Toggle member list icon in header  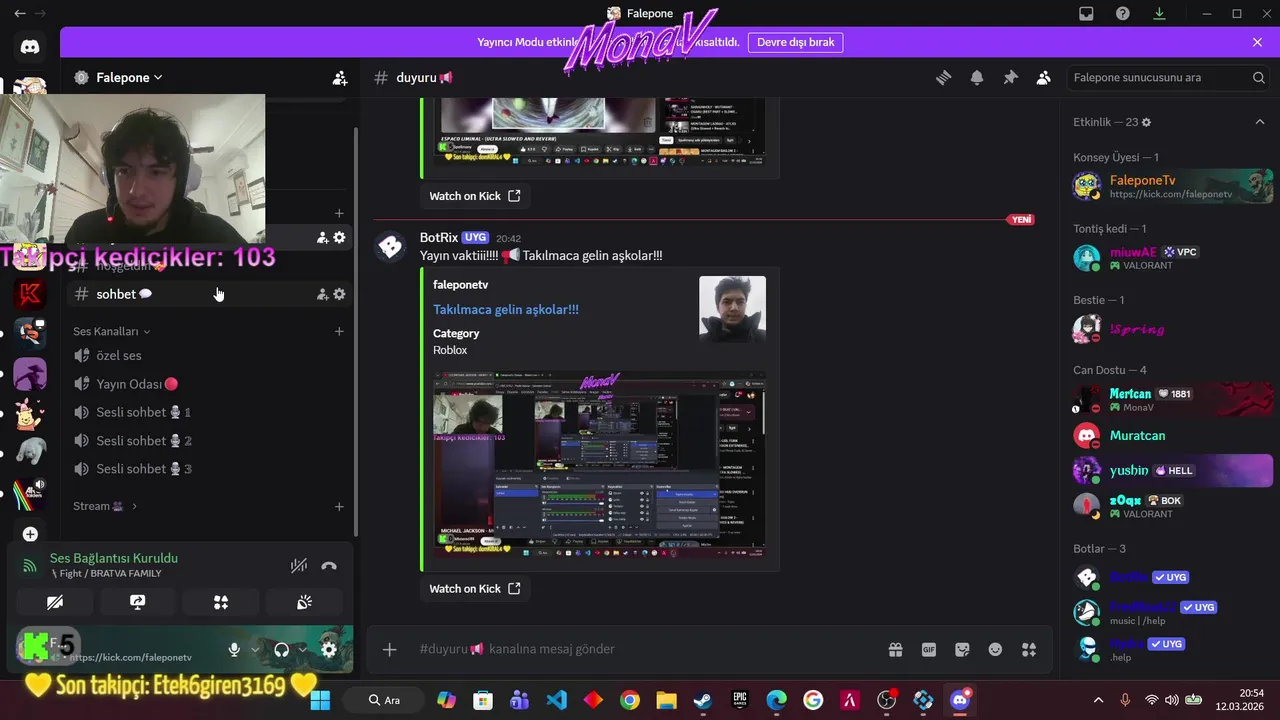pyautogui.click(x=1044, y=78)
